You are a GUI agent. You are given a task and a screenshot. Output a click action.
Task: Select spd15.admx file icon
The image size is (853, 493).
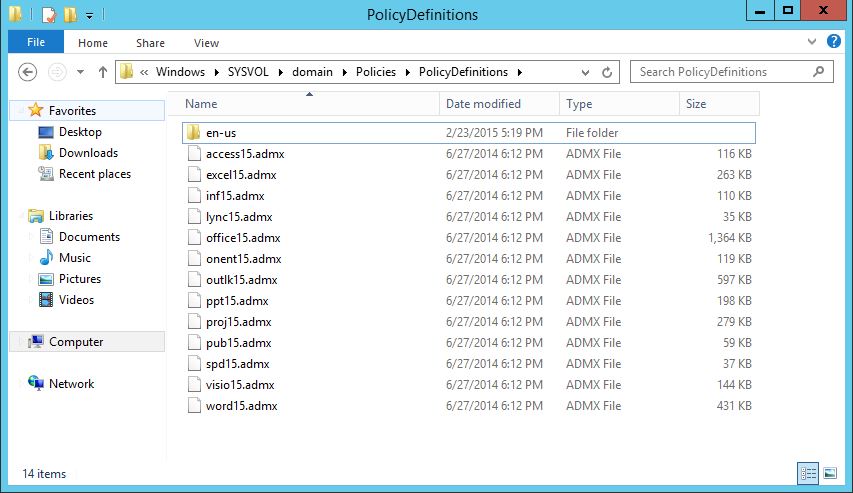pos(194,363)
